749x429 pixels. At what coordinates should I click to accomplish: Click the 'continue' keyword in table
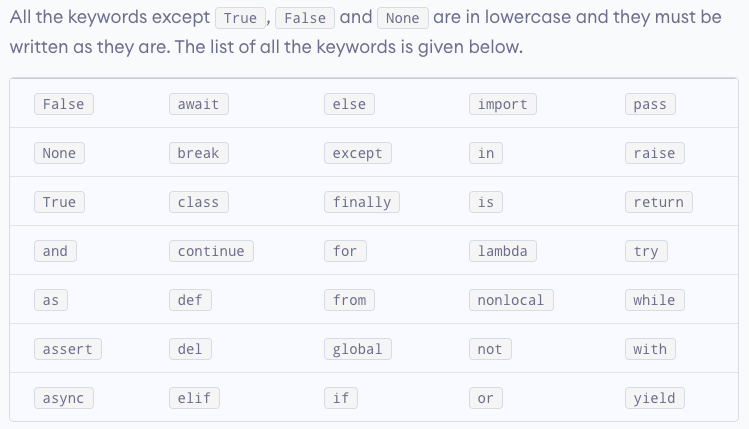tap(211, 251)
